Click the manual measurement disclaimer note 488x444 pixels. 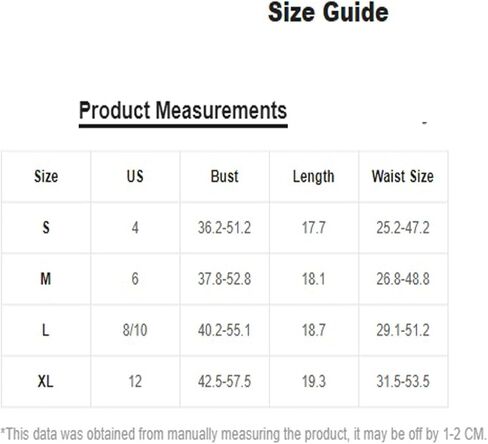pos(243,434)
